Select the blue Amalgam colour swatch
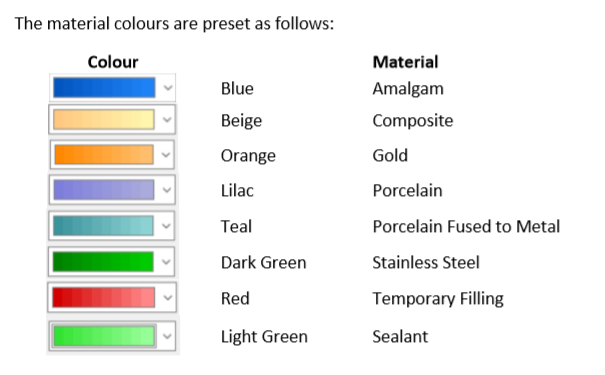This screenshot has width=605, height=375. click(104, 88)
